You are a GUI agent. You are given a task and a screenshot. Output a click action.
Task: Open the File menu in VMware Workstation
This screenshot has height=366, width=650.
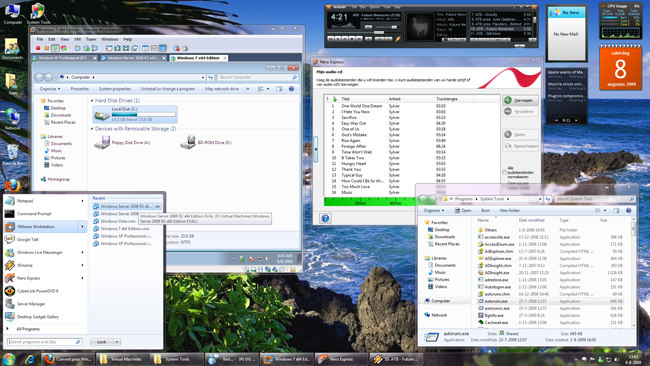(40, 39)
